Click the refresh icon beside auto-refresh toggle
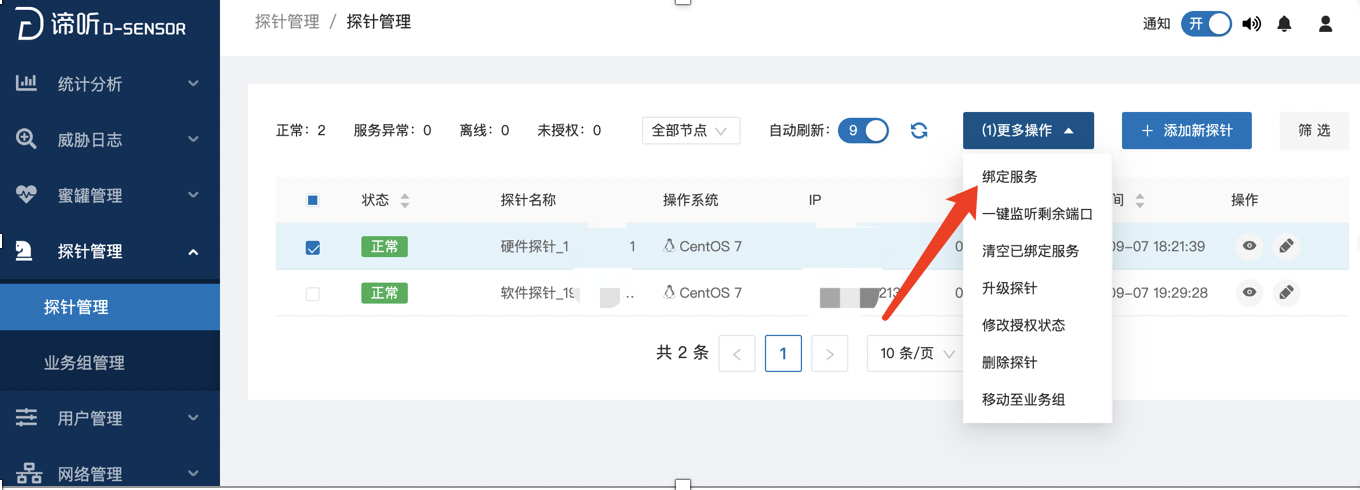 click(x=919, y=131)
